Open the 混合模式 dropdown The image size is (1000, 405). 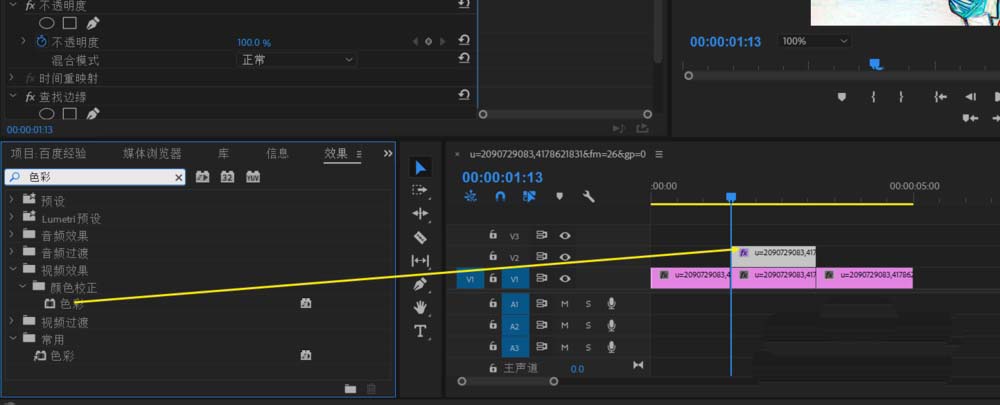pyautogui.click(x=297, y=60)
